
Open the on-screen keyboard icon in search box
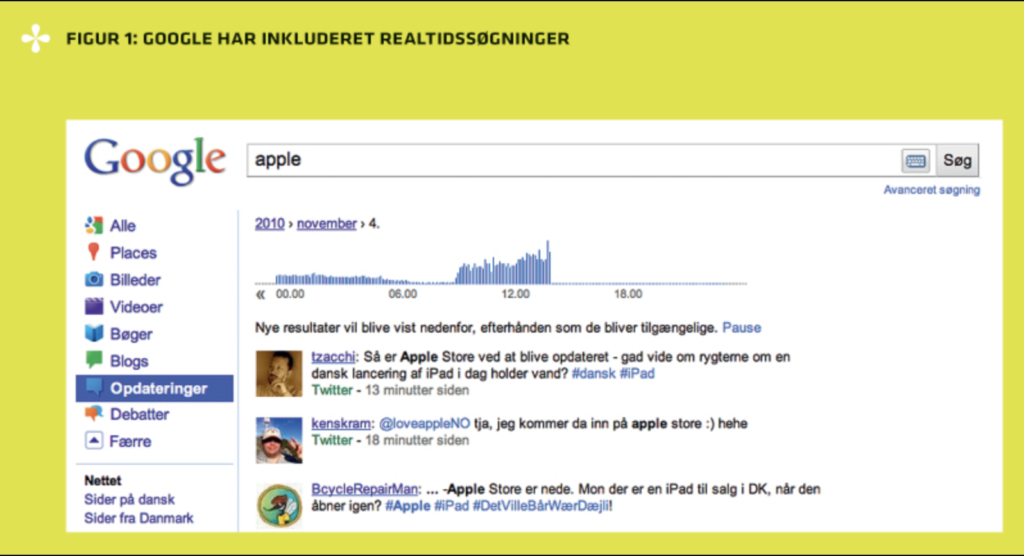coord(915,160)
